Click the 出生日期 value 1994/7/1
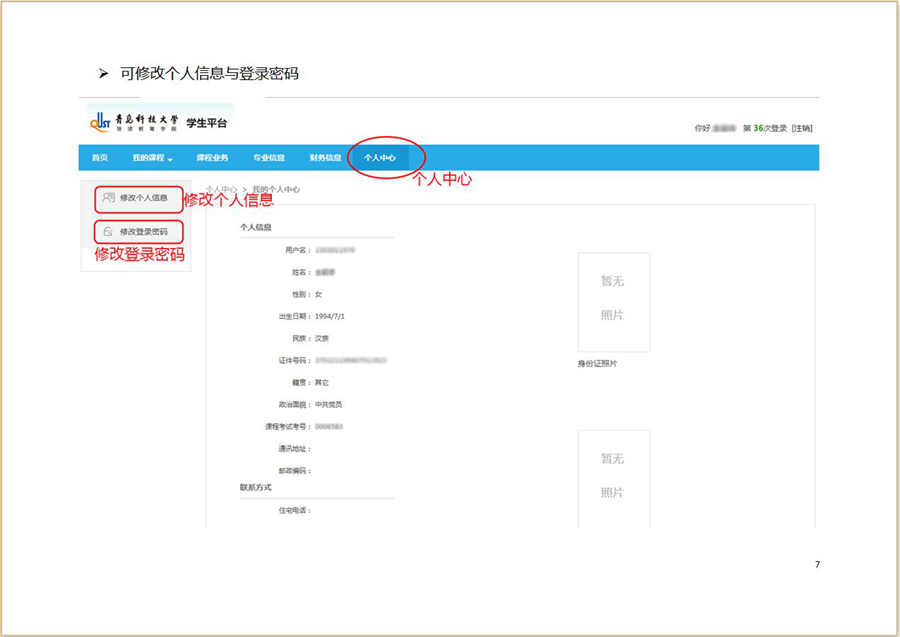 (330, 316)
